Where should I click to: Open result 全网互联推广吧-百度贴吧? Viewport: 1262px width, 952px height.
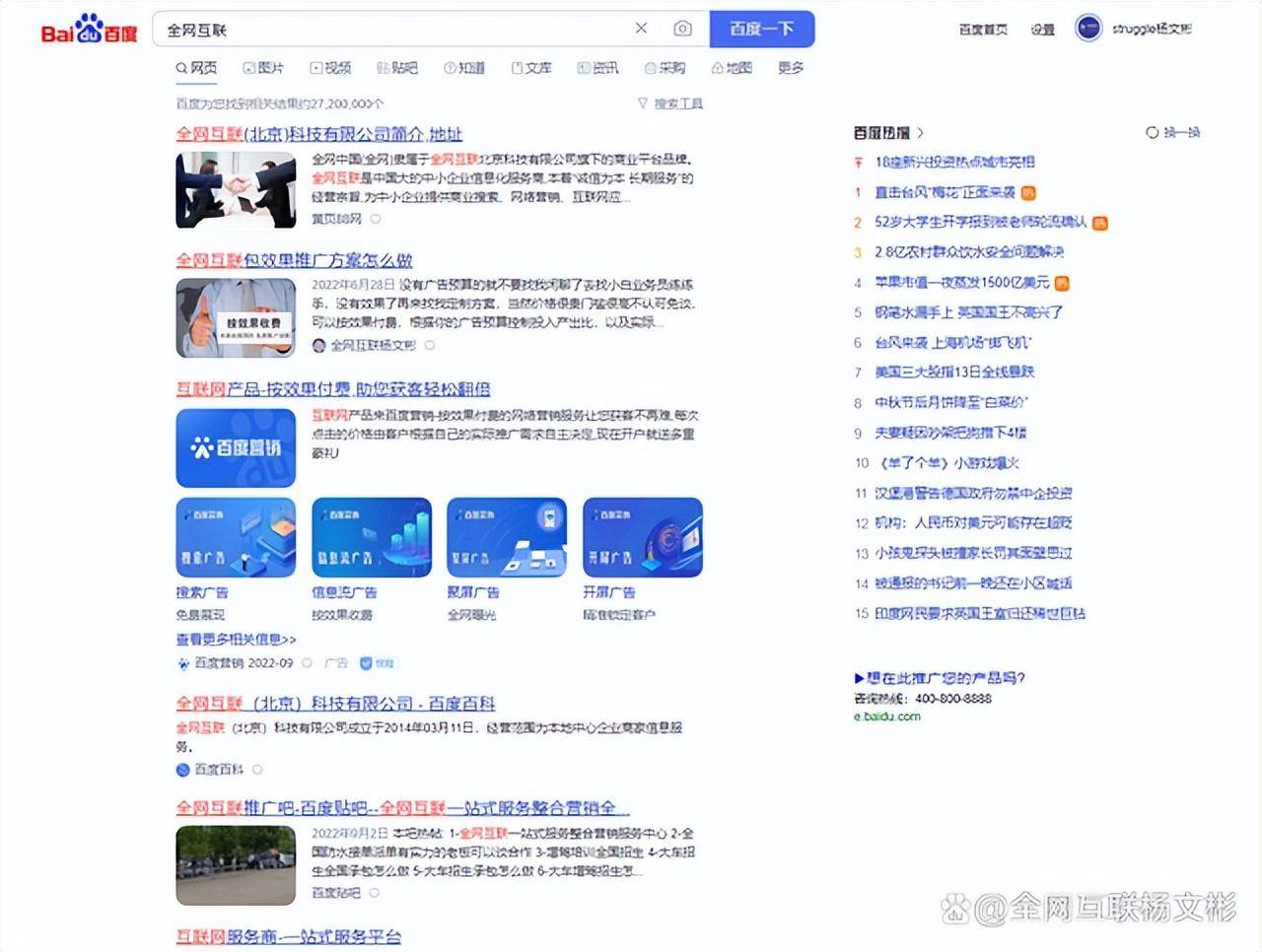[401, 808]
